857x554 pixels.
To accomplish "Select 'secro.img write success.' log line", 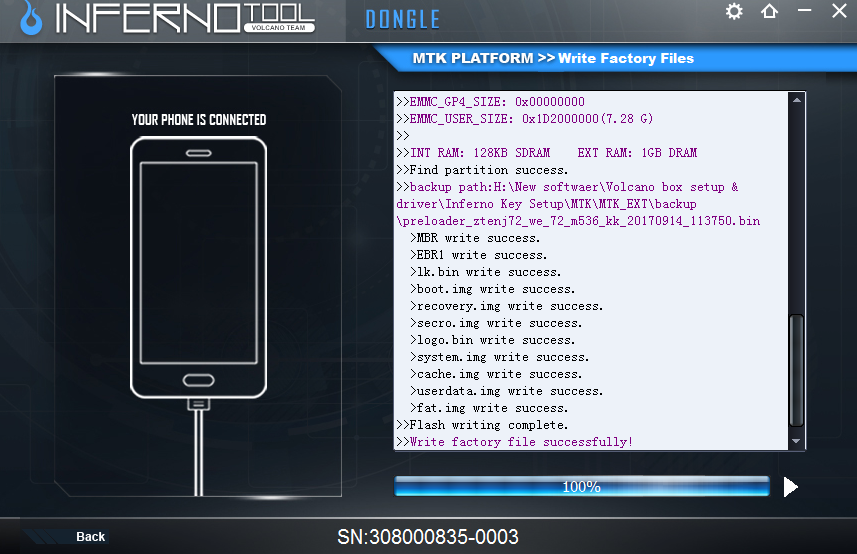I will coord(496,323).
